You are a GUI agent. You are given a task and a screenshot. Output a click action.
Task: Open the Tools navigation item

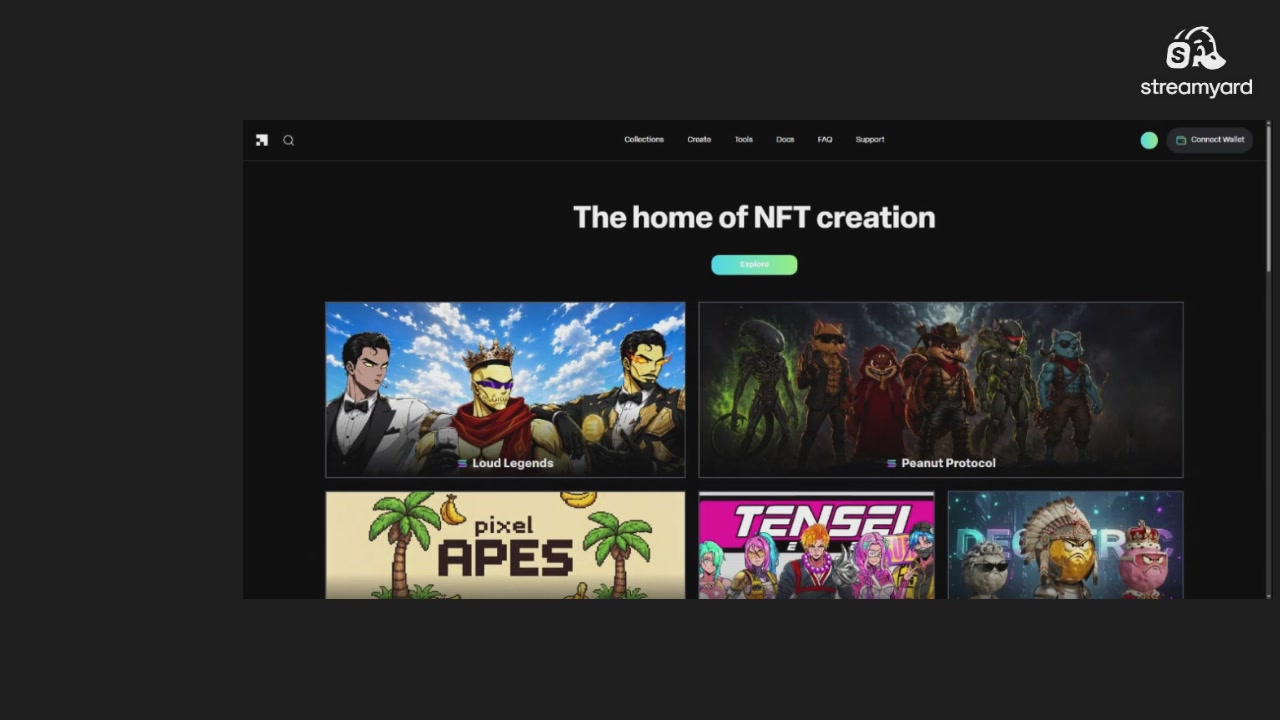coord(743,140)
